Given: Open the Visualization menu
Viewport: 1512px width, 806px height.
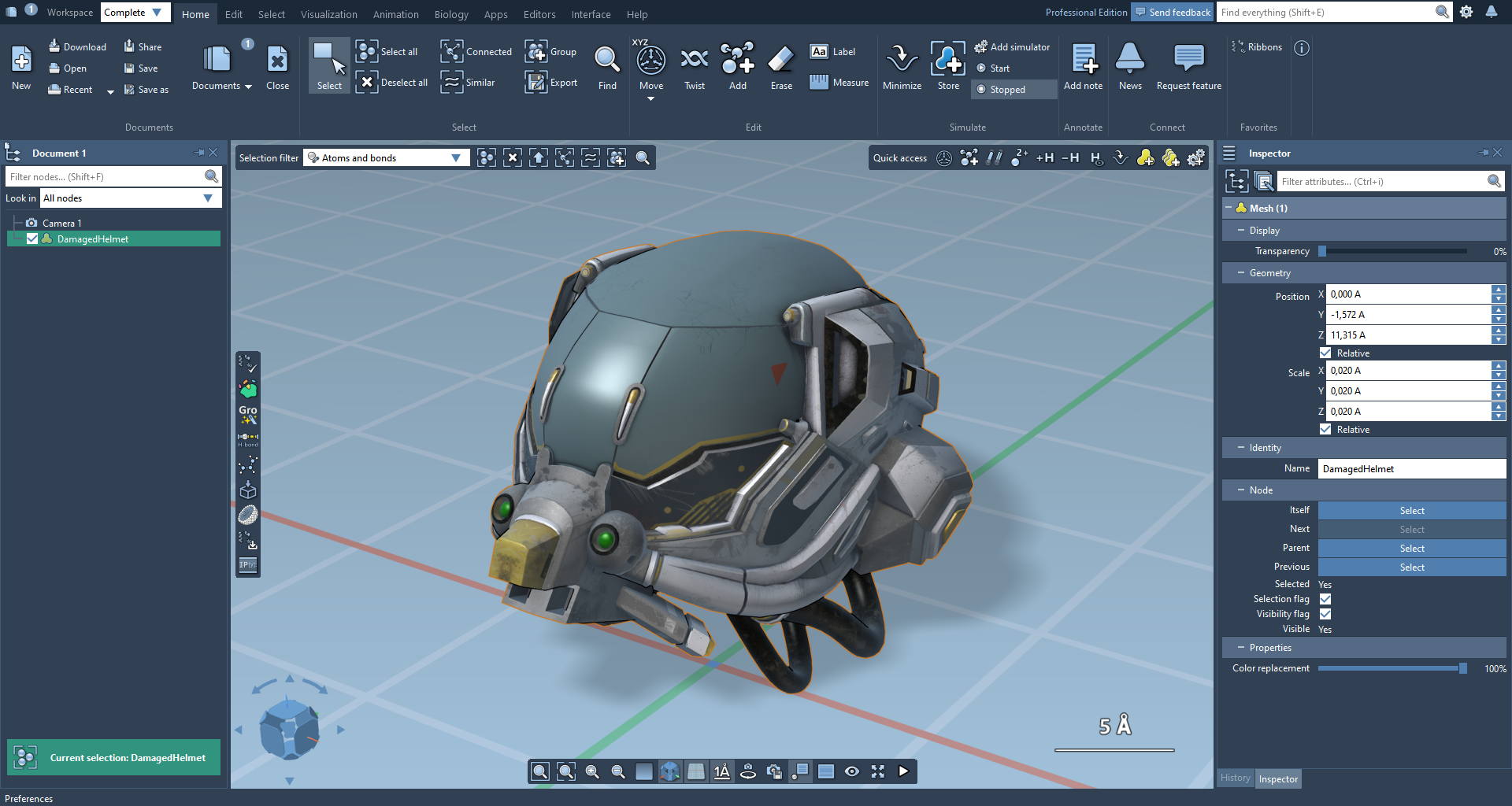Looking at the screenshot, I should [x=328, y=14].
